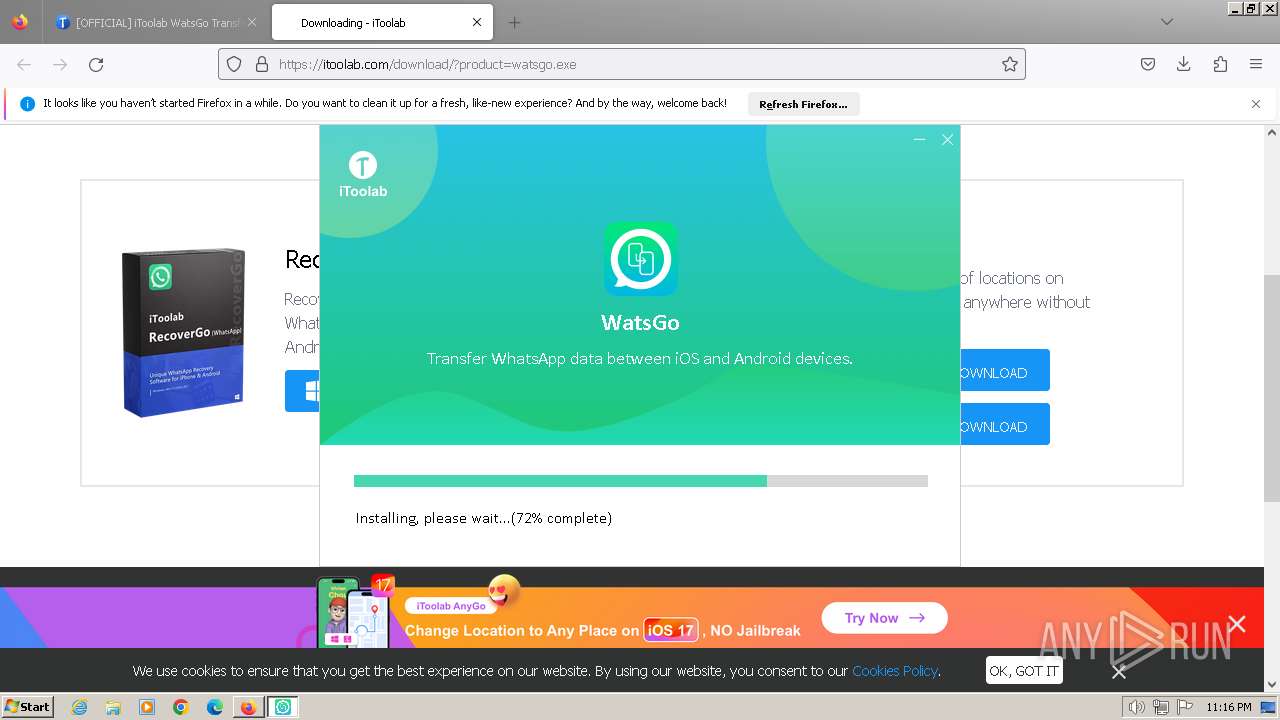
Task: Close the AnyGo promotional banner
Action: click(1237, 624)
